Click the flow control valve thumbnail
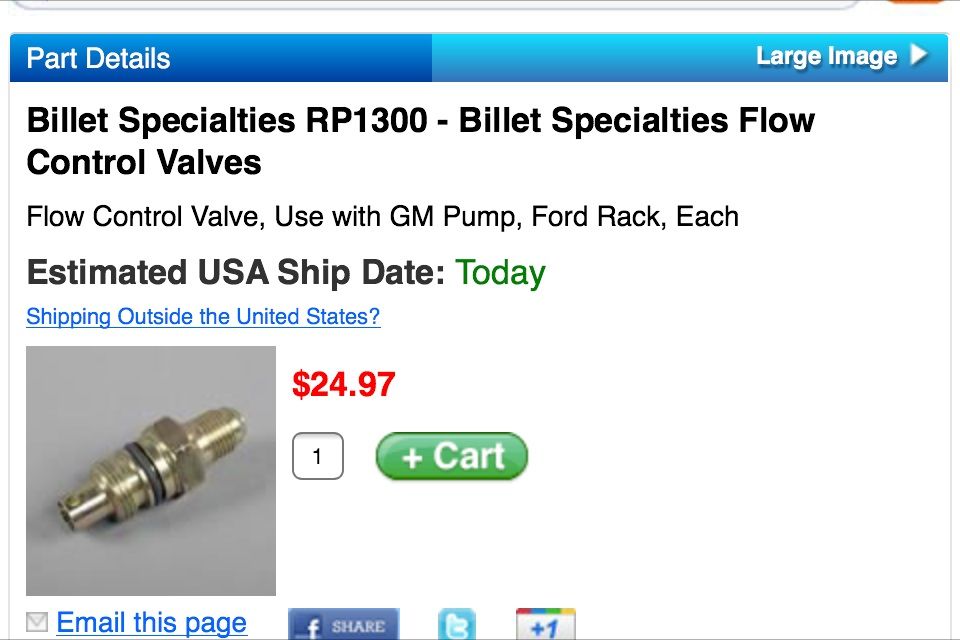960x640 pixels. tap(151, 471)
